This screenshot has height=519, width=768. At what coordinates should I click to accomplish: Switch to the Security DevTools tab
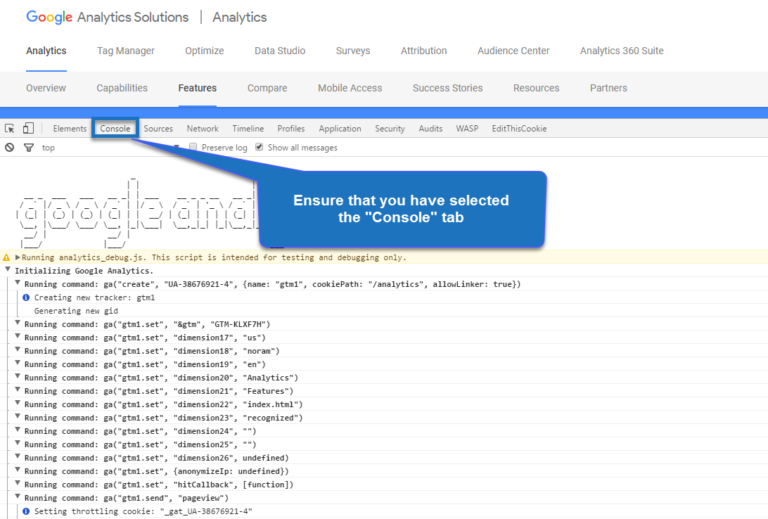[390, 129]
